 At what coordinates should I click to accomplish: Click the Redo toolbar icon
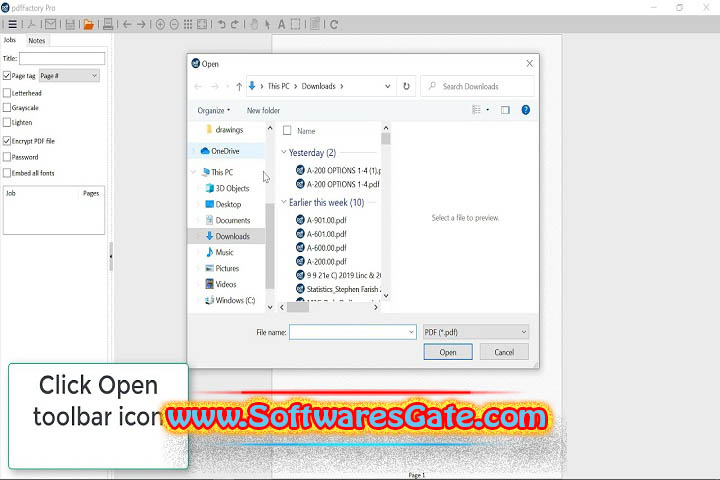coord(235,24)
